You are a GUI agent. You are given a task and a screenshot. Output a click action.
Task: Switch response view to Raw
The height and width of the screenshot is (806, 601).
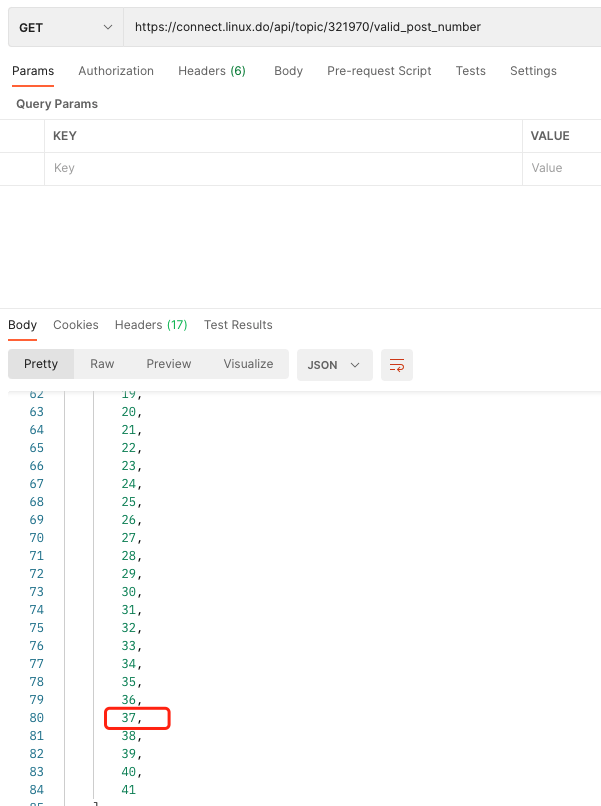point(102,364)
